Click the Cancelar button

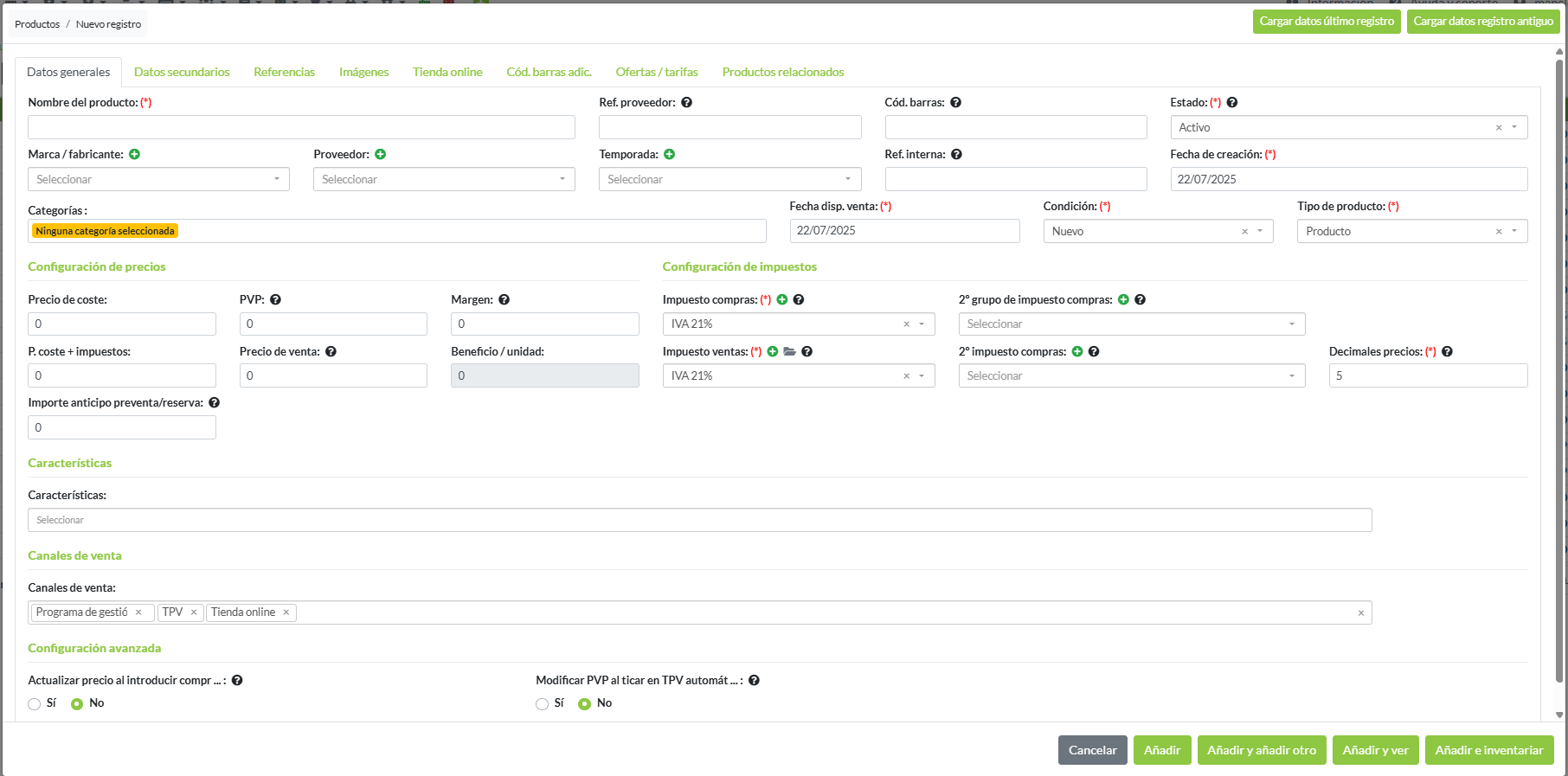[x=1092, y=750]
